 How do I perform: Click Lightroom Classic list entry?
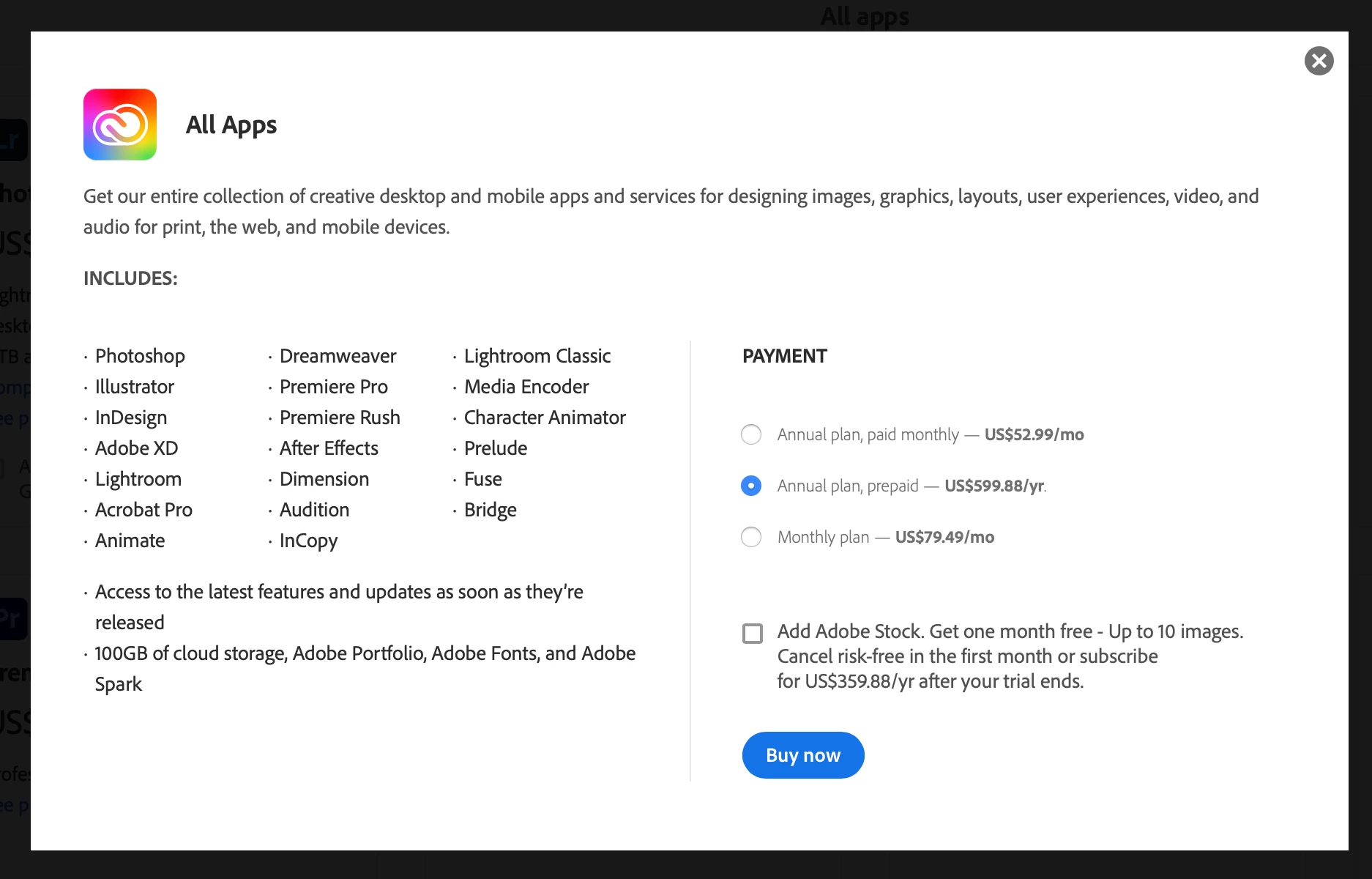click(537, 356)
